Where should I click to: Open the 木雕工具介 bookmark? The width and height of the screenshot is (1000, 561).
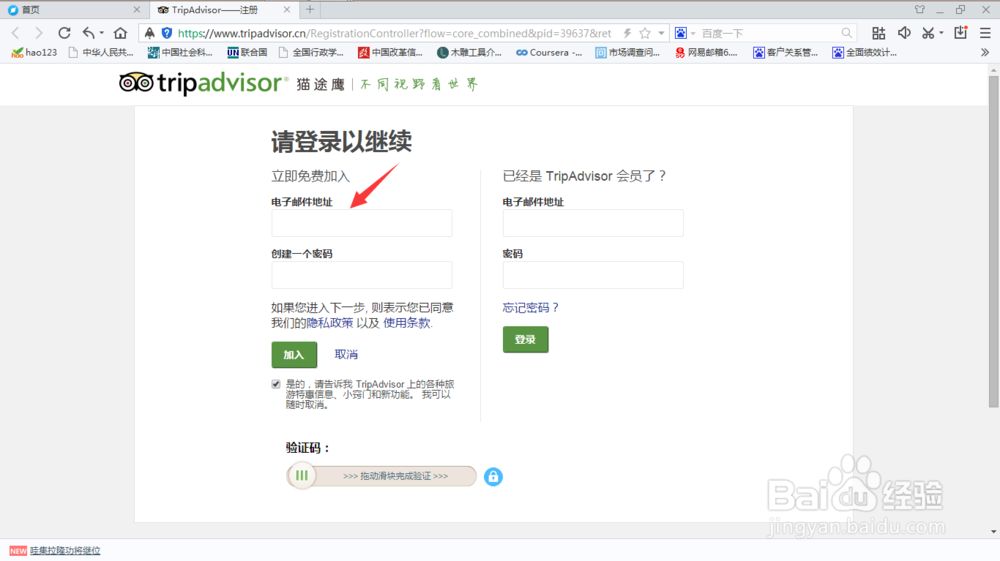tap(469, 52)
